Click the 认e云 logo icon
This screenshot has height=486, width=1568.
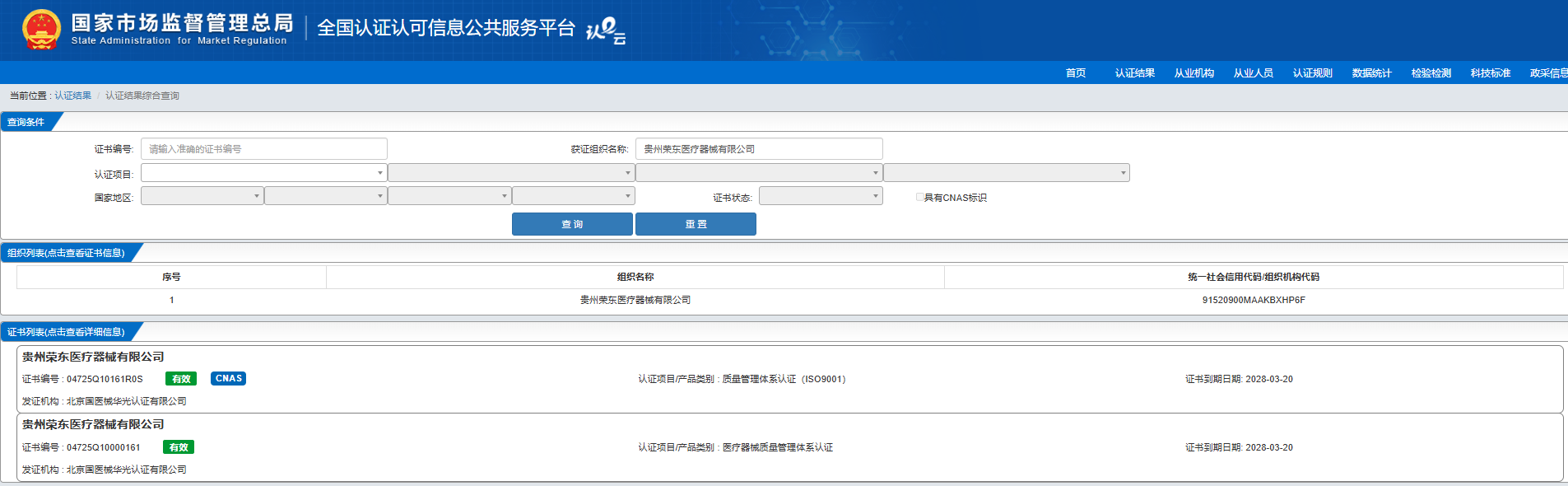coord(606,30)
